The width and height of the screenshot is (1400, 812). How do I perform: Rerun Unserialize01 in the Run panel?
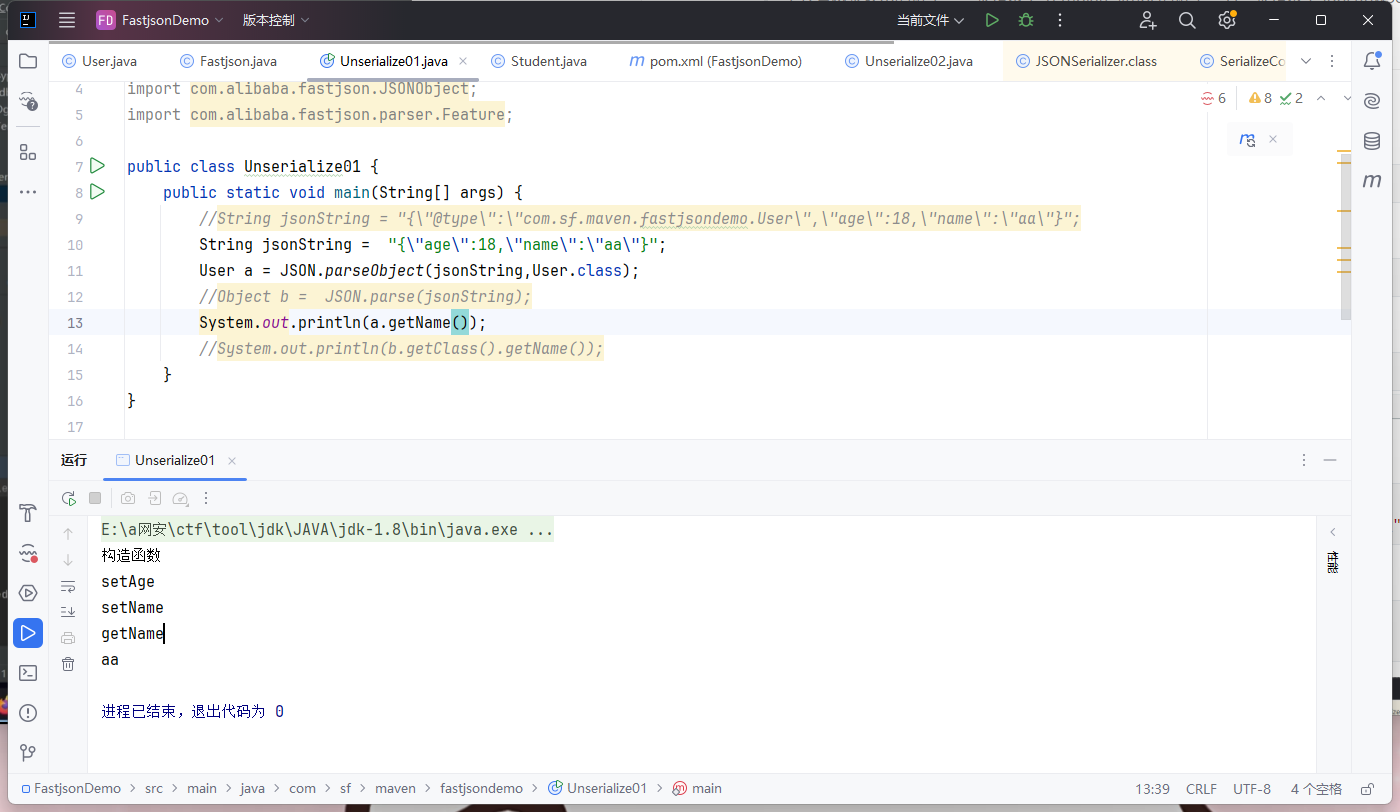click(68, 498)
